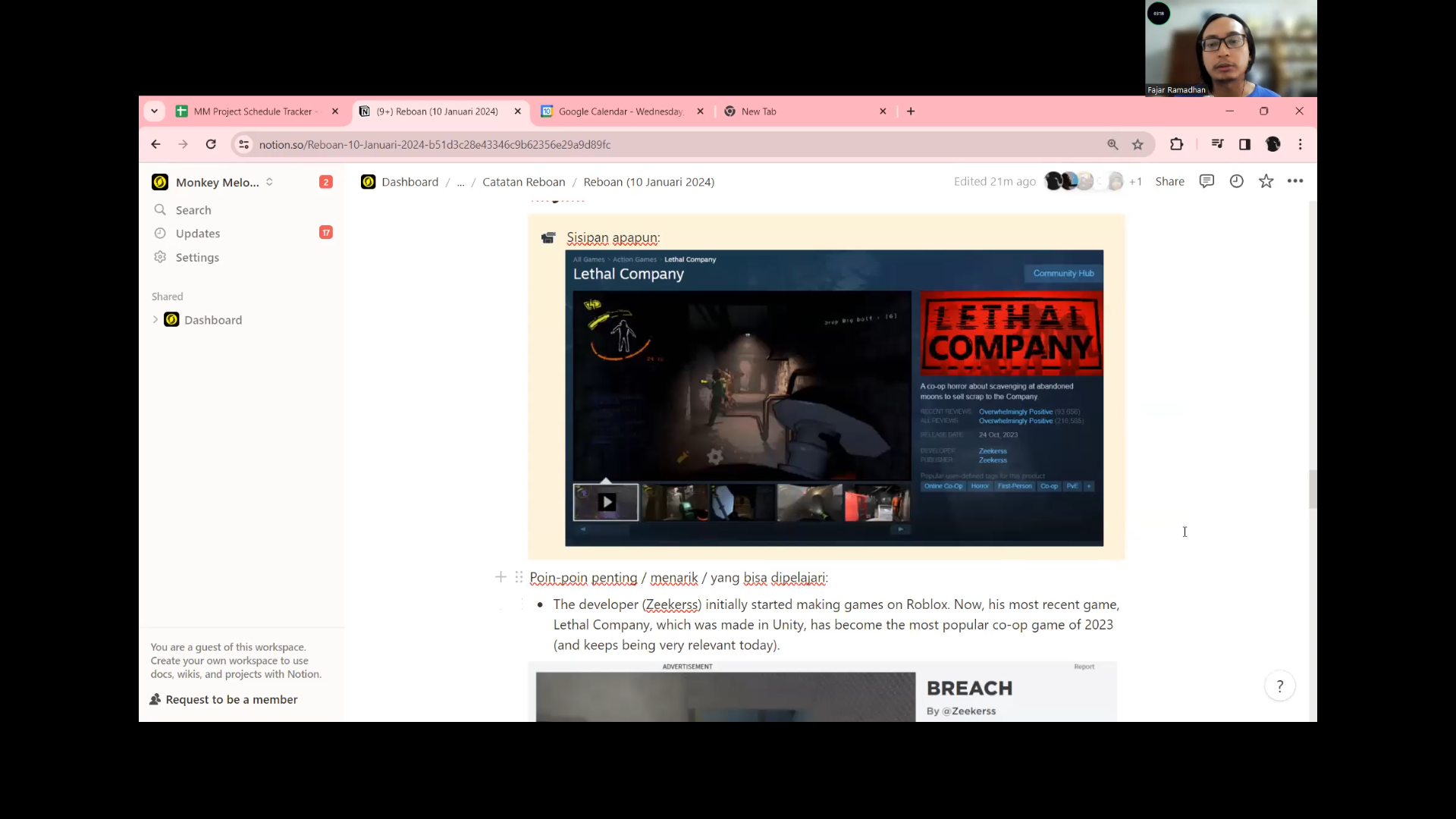Expand the Dashboard tree item in sidebar
Viewport: 1456px width, 819px height.
(x=155, y=319)
